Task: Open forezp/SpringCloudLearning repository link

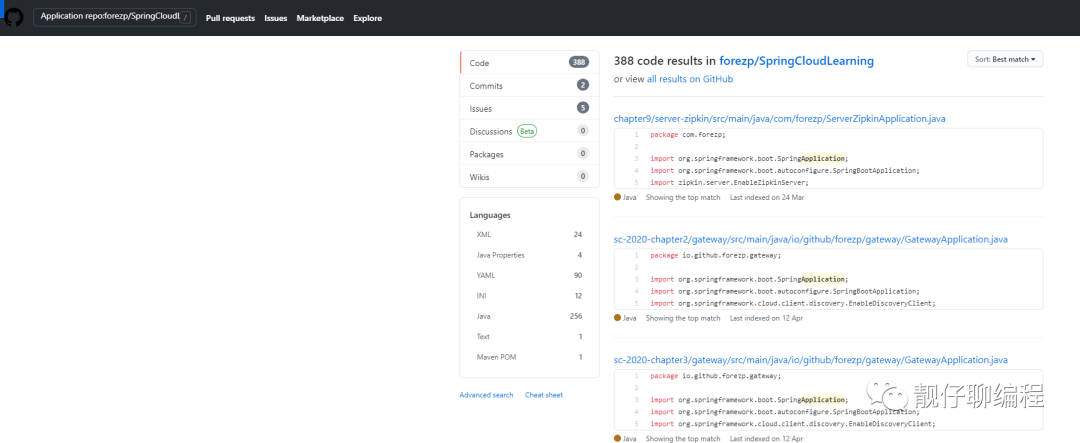Action: 796,61
